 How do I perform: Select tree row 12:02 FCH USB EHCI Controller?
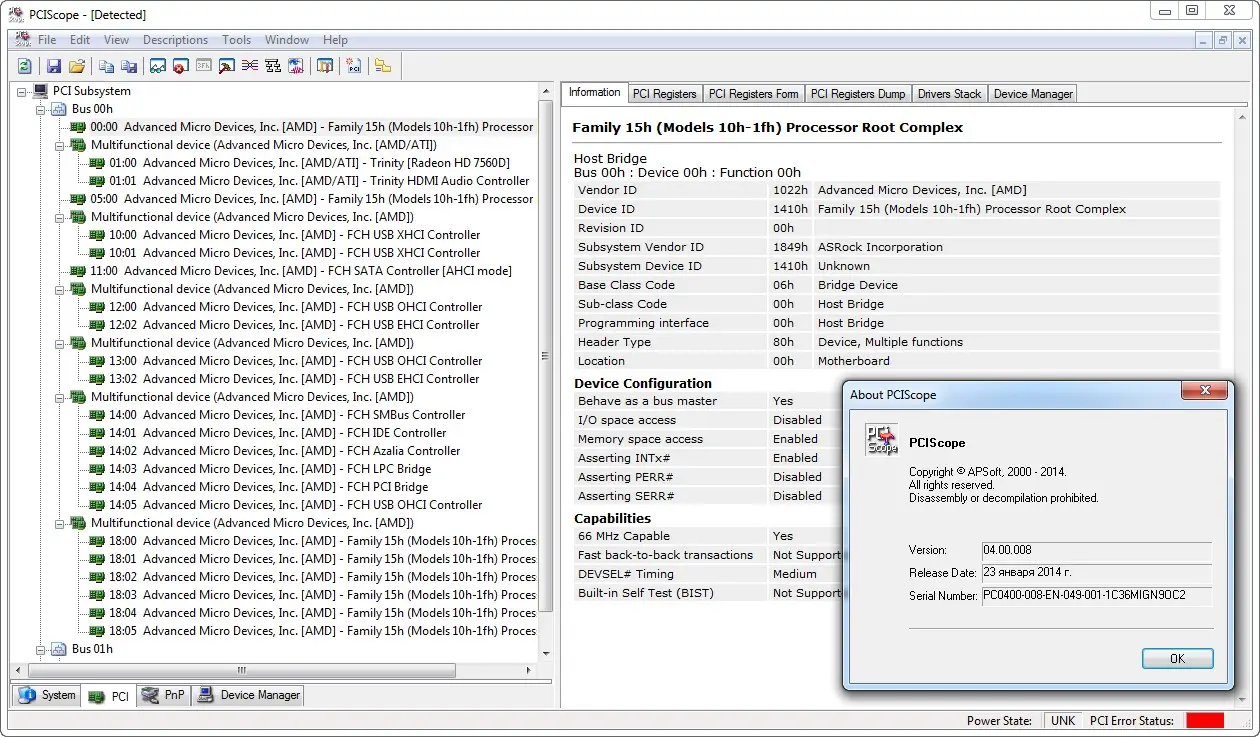[284, 325]
